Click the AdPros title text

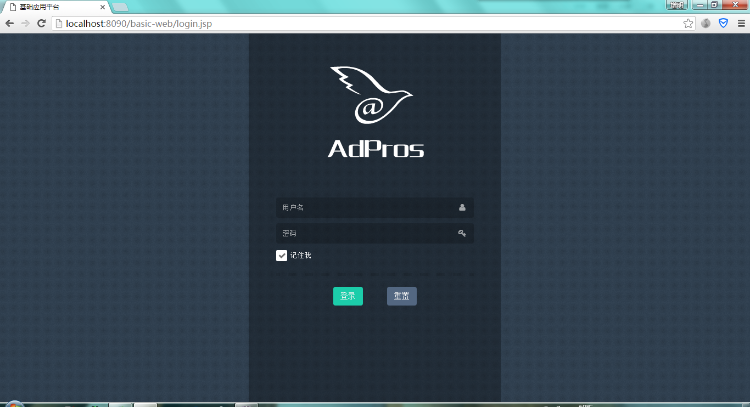(376, 148)
